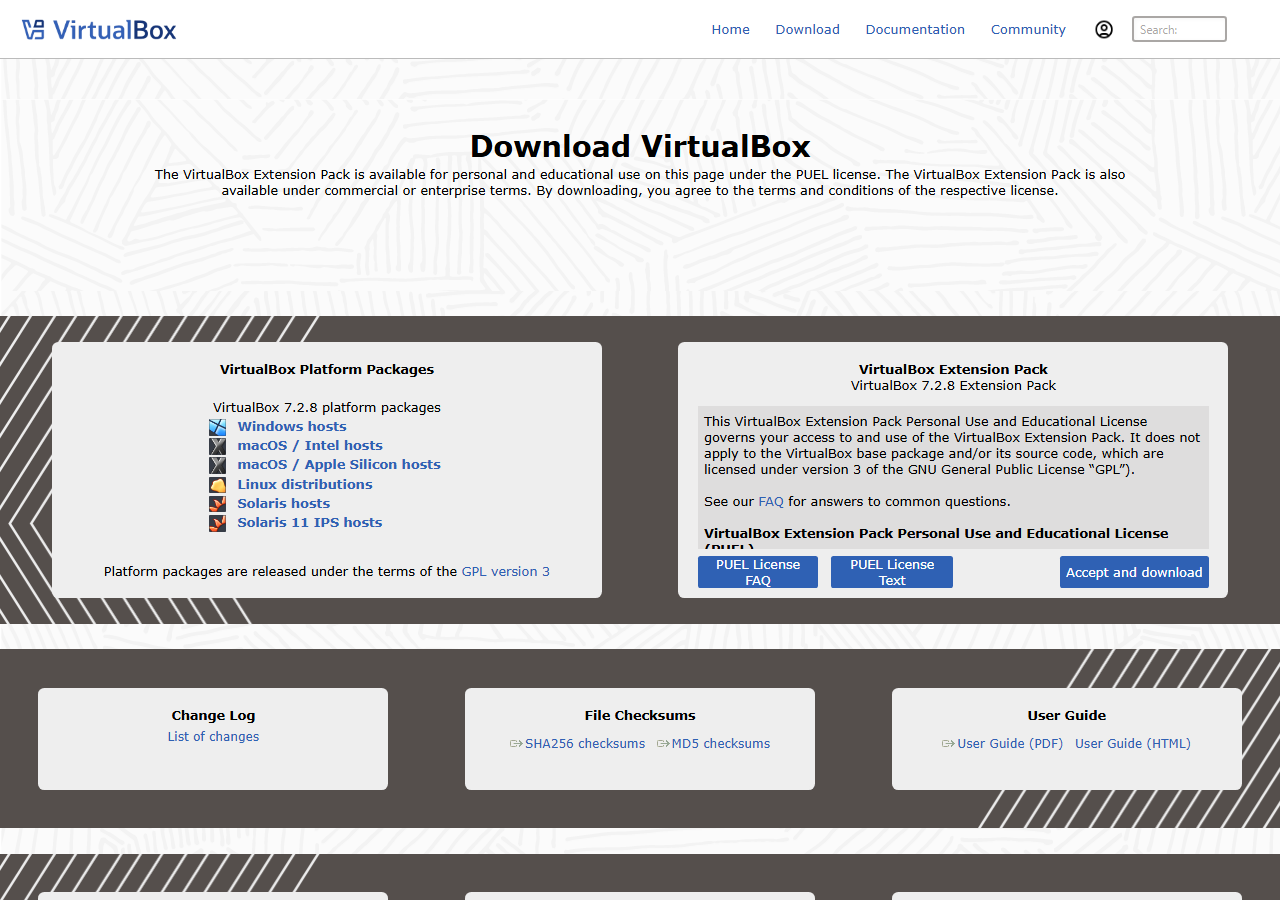Open the GPL version 3 link

(505, 572)
